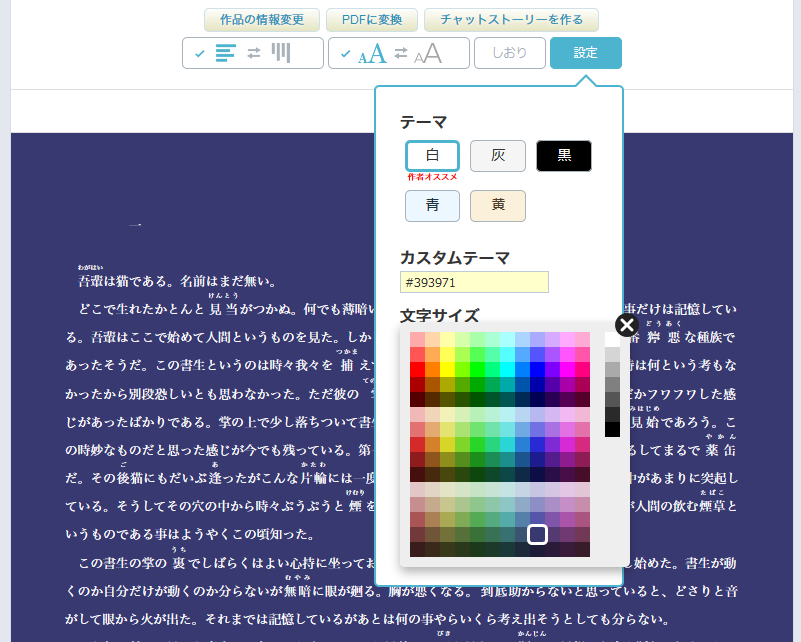This screenshot has height=642, width=801.
Task: Toggle the 設定 settings panel
Action: tap(585, 53)
